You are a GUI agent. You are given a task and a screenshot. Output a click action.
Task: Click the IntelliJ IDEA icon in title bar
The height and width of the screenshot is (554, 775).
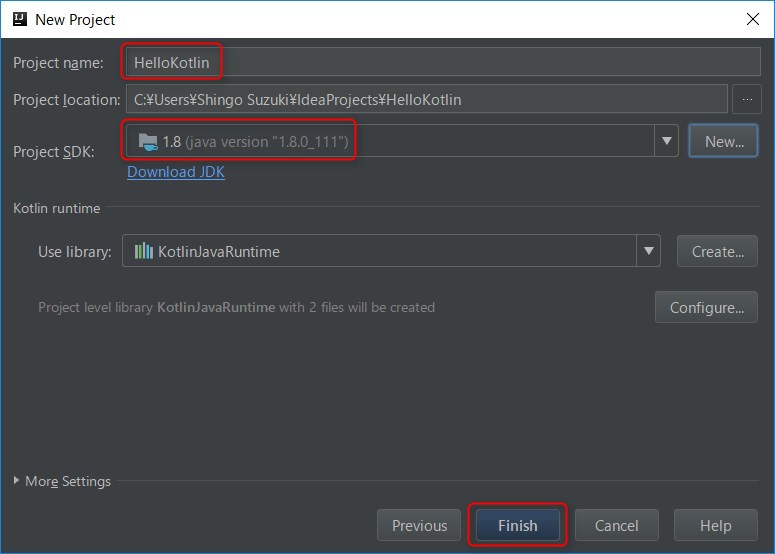point(20,19)
